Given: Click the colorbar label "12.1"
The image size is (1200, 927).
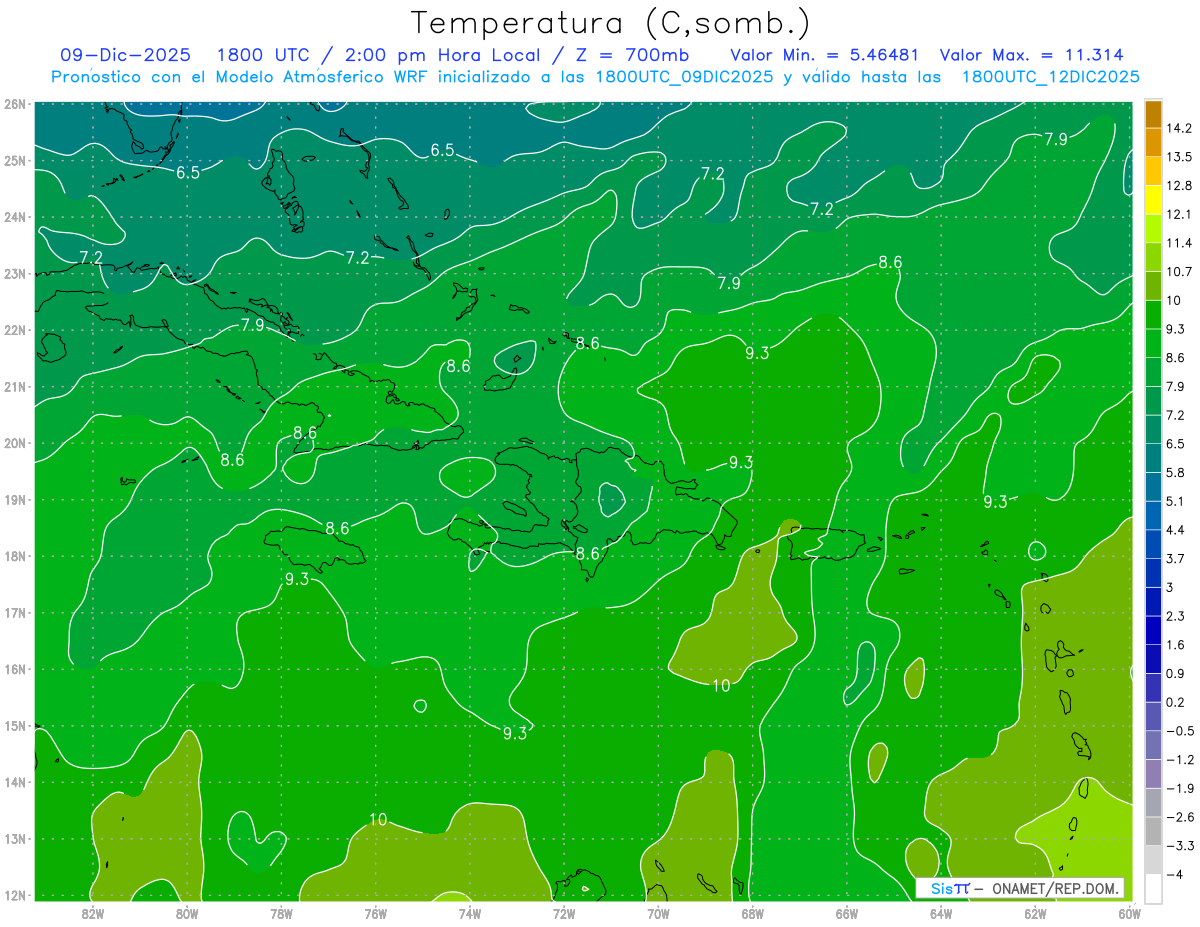Looking at the screenshot, I should (1179, 214).
